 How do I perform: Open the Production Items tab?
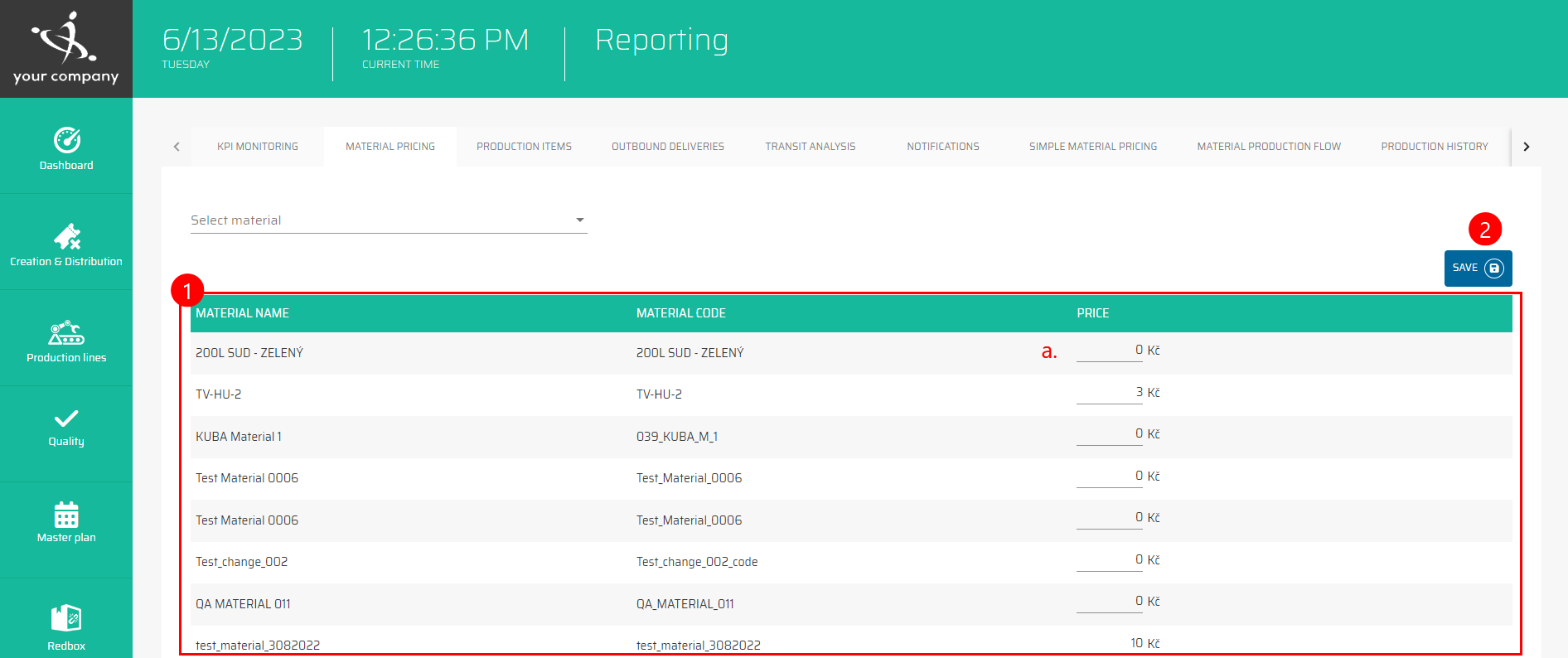pos(524,147)
